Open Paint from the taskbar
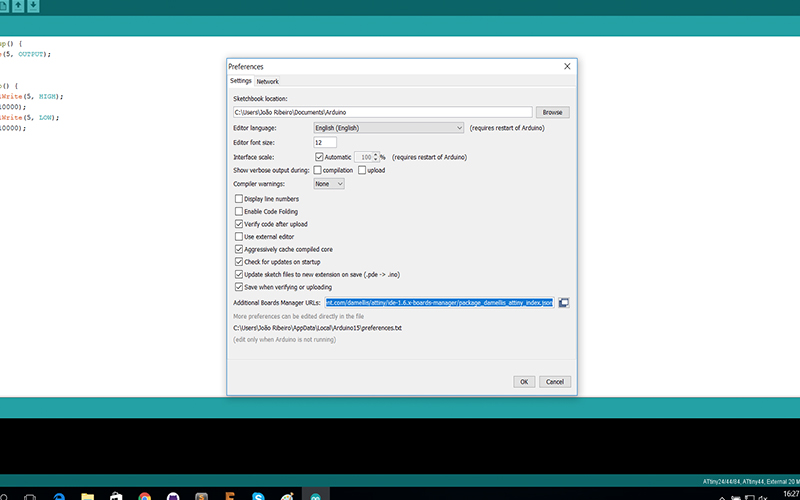 coord(287,496)
